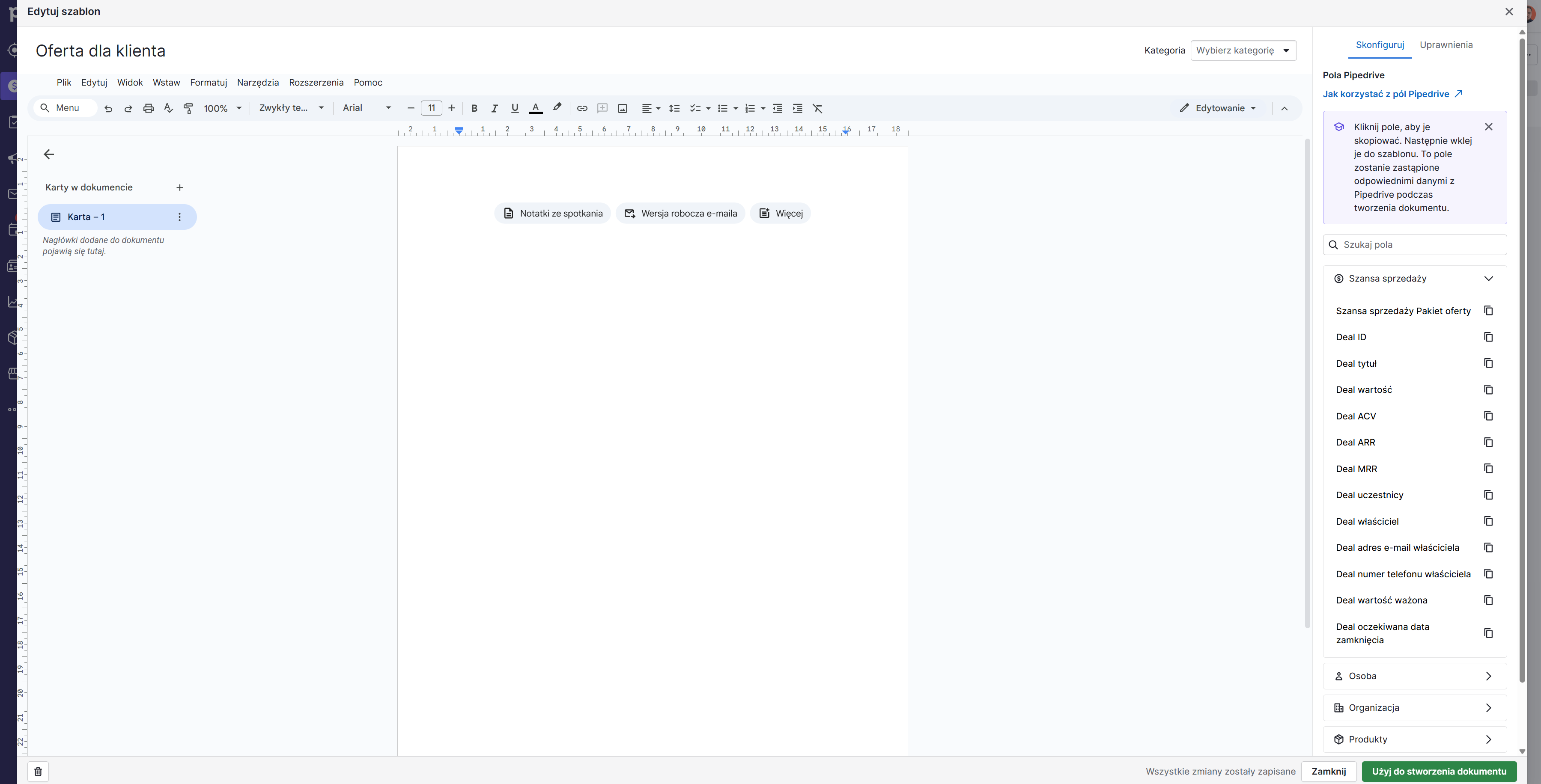This screenshot has height=784, width=1541.
Task: Clear formatting with the toolbar icon
Action: 817,108
